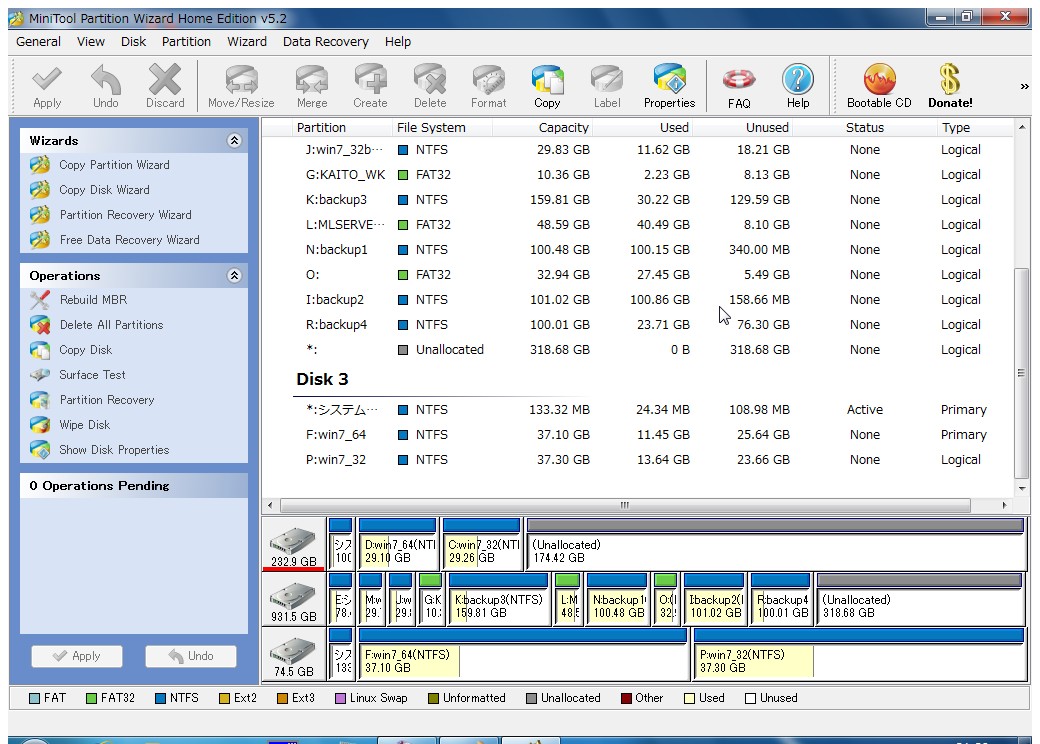
Task: Click the Delete partition icon
Action: tap(430, 86)
